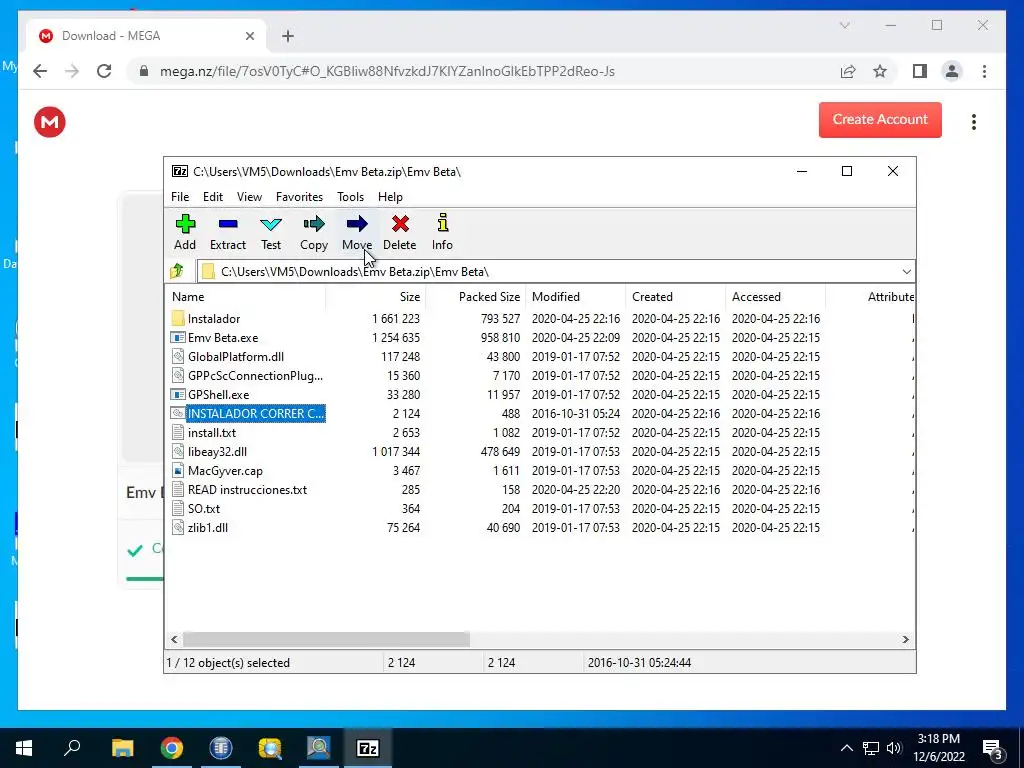Image resolution: width=1024 pixels, height=768 pixels.
Task: Open File Explorer from the taskbar
Action: pos(122,748)
